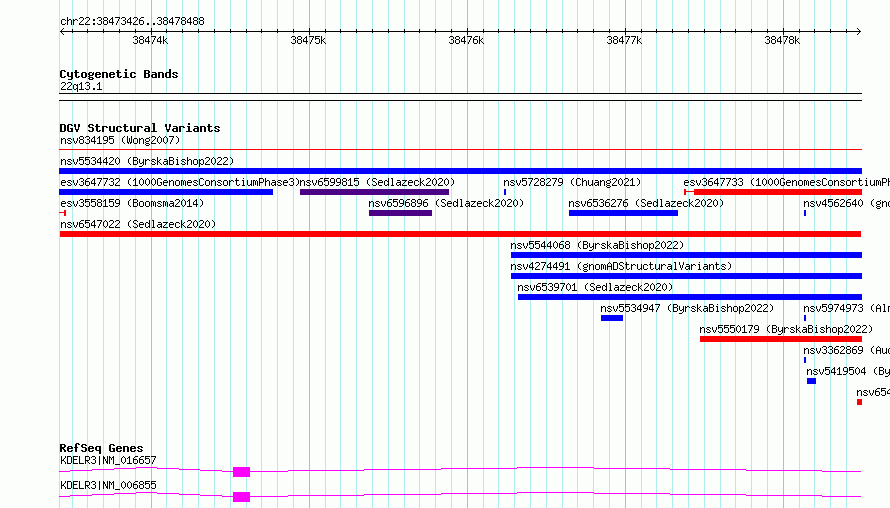Click the 38477k ruler tick label
Screen dimensions: 890x508
click(624, 40)
